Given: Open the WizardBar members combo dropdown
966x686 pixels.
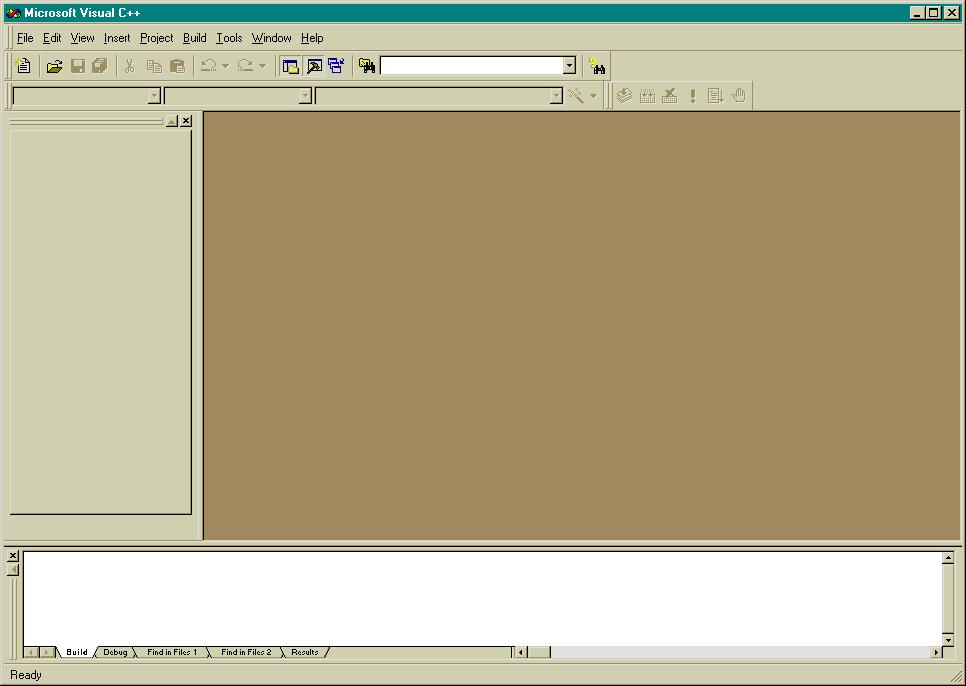Looking at the screenshot, I should 556,96.
